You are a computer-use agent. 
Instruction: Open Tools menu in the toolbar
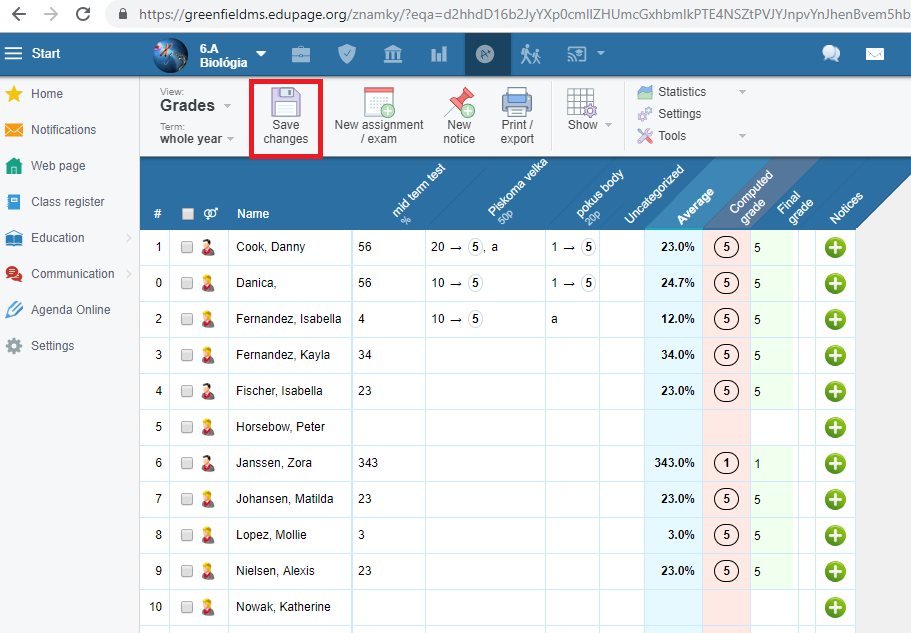coord(672,136)
